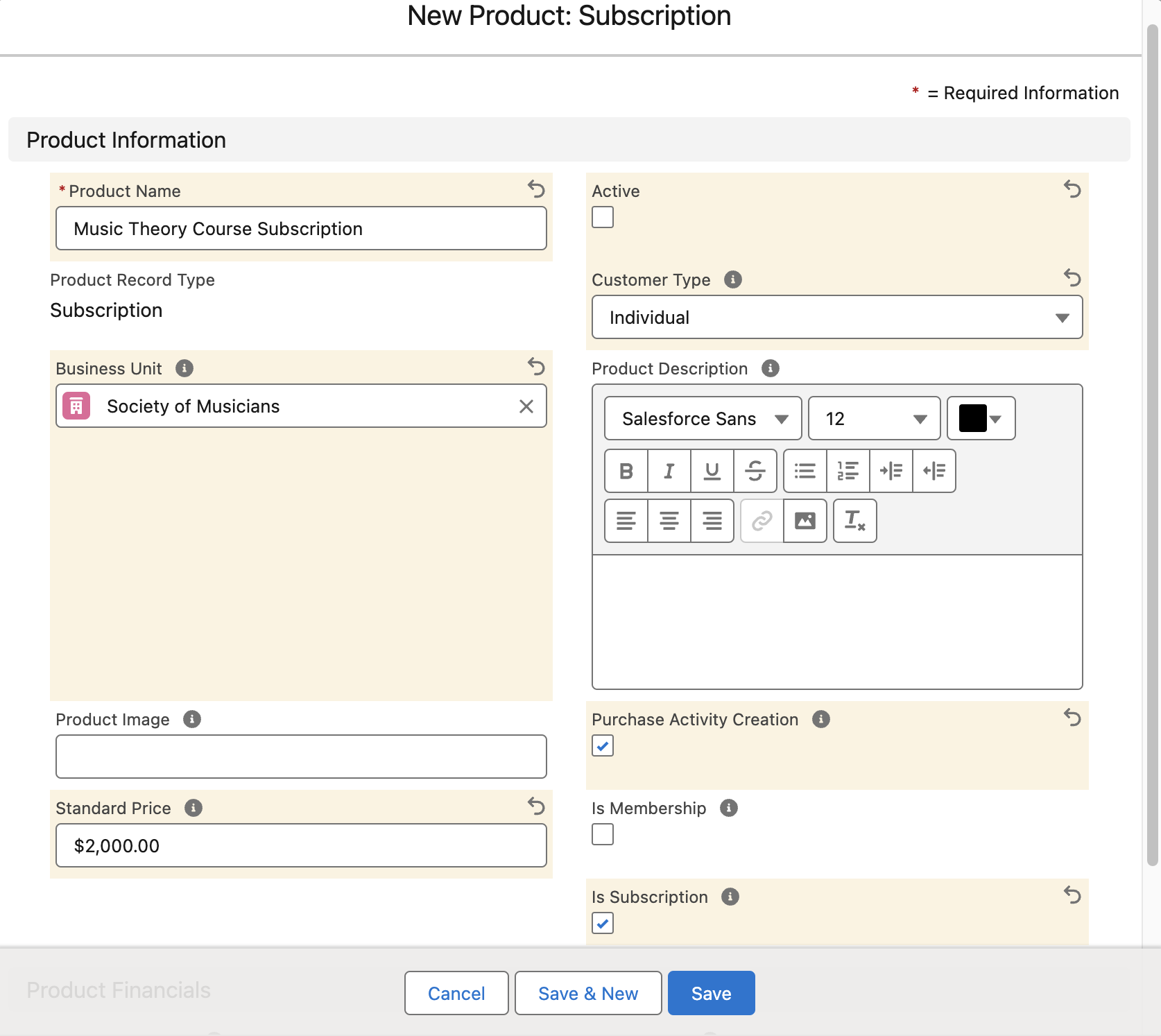The width and height of the screenshot is (1161, 1036).
Task: Show Purchase Activity Creation info icon
Action: (821, 719)
